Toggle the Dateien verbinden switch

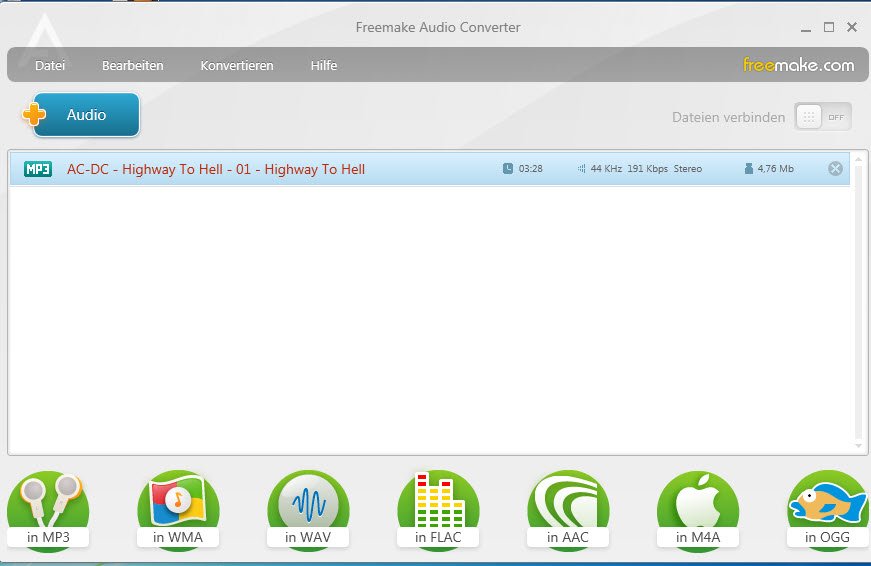point(823,117)
